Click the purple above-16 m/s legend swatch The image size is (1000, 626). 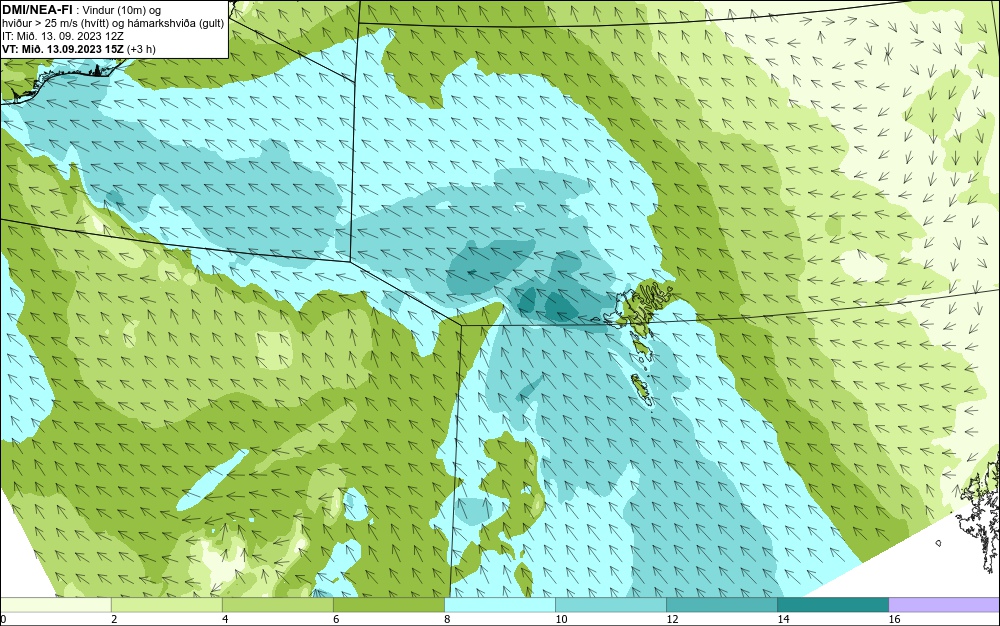[944, 604]
